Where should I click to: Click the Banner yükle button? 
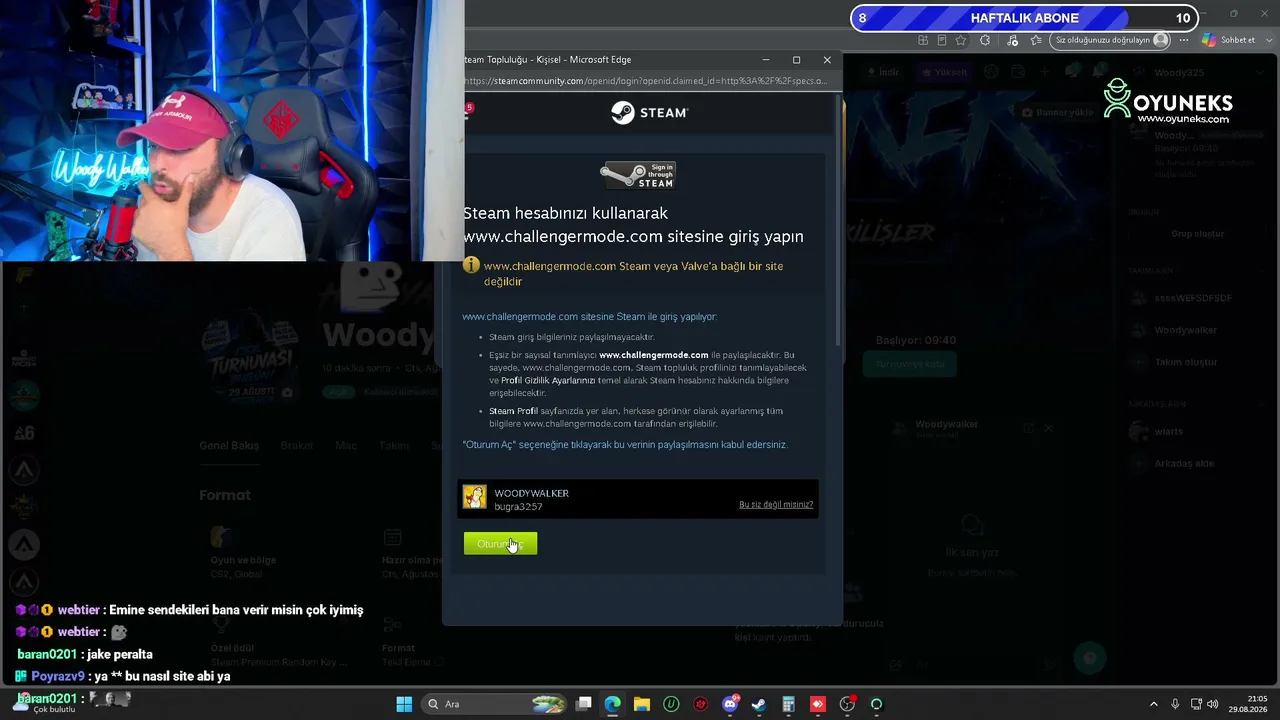click(1058, 112)
